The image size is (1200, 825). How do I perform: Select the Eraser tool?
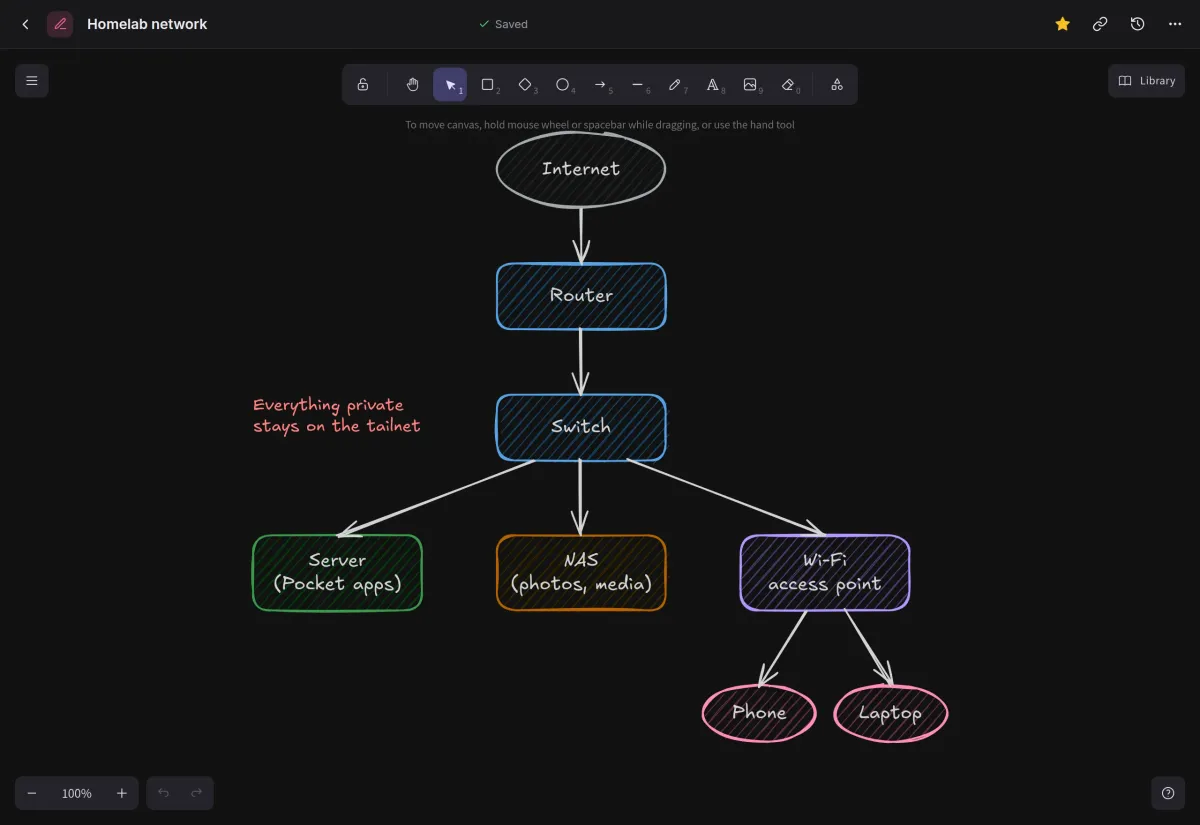pyautogui.click(x=787, y=85)
